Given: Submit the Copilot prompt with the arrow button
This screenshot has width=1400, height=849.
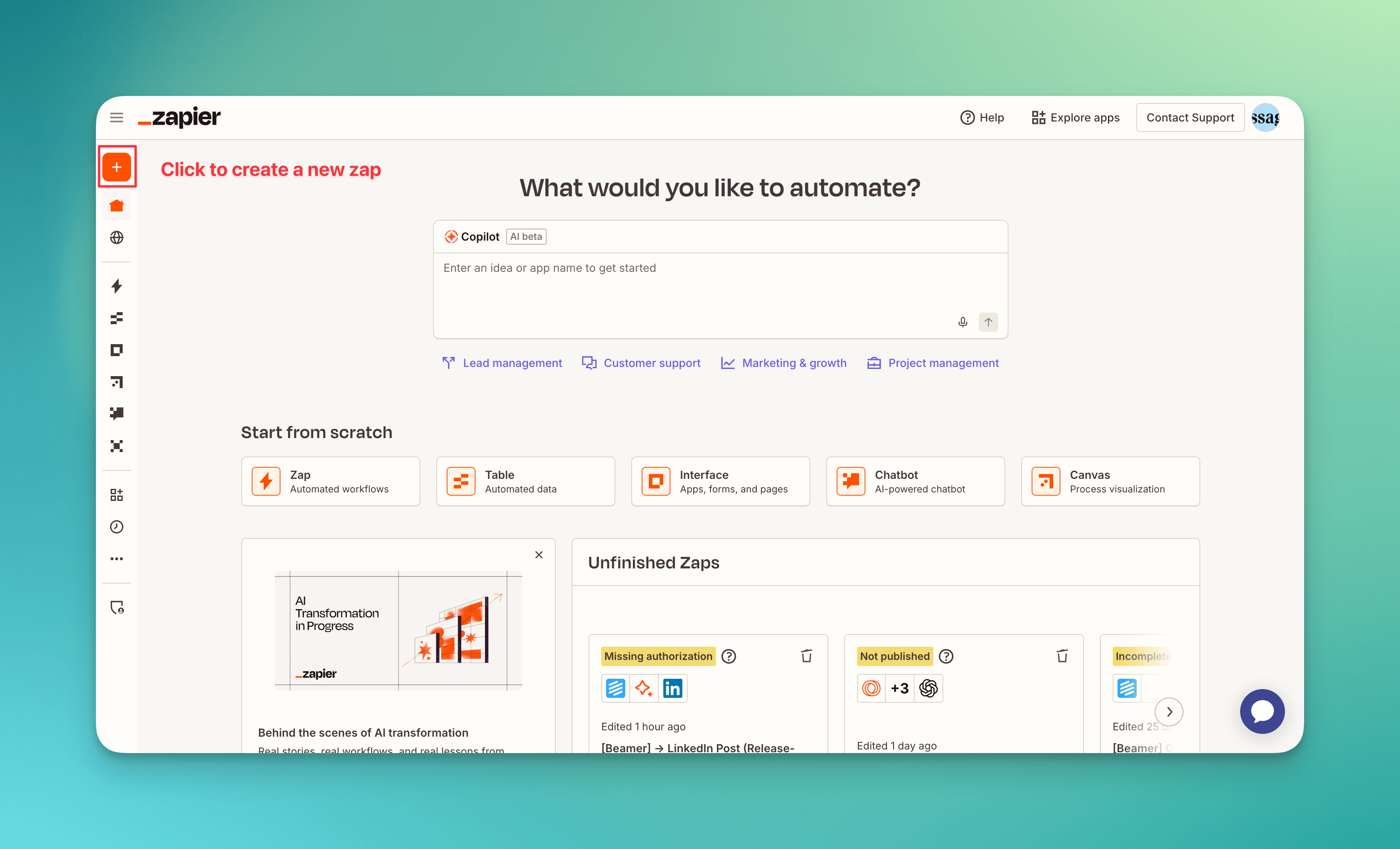Looking at the screenshot, I should [x=988, y=322].
